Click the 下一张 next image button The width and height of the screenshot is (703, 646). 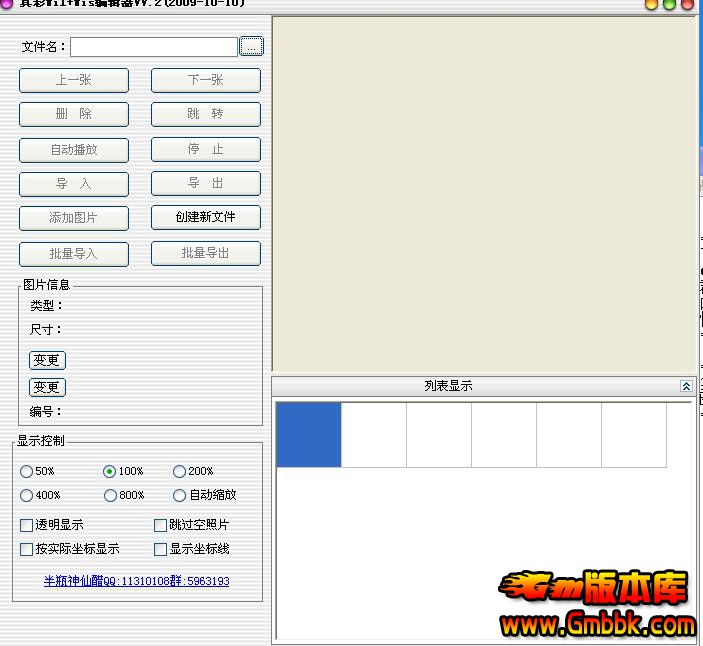(206, 81)
